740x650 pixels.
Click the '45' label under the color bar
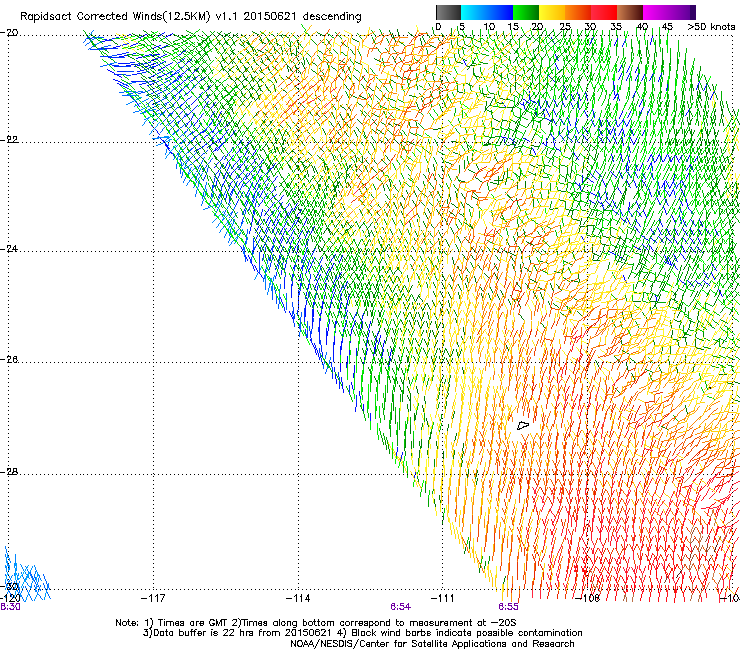(x=667, y=27)
